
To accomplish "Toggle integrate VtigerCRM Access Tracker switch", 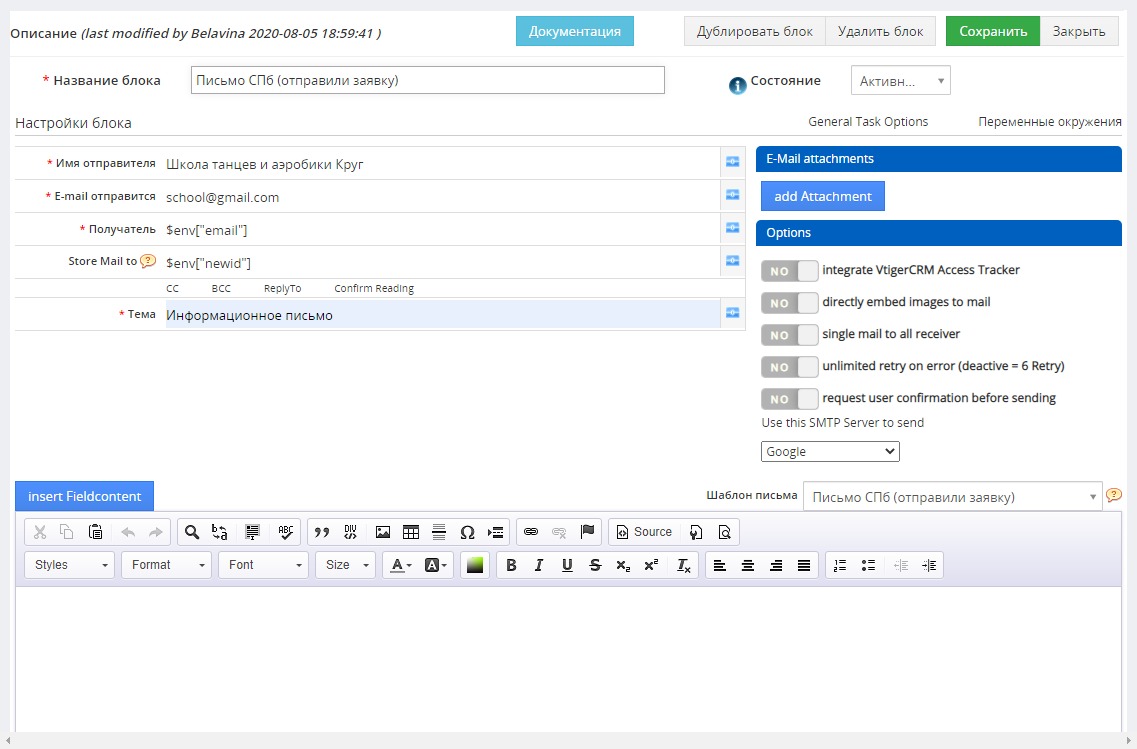I will [x=789, y=271].
